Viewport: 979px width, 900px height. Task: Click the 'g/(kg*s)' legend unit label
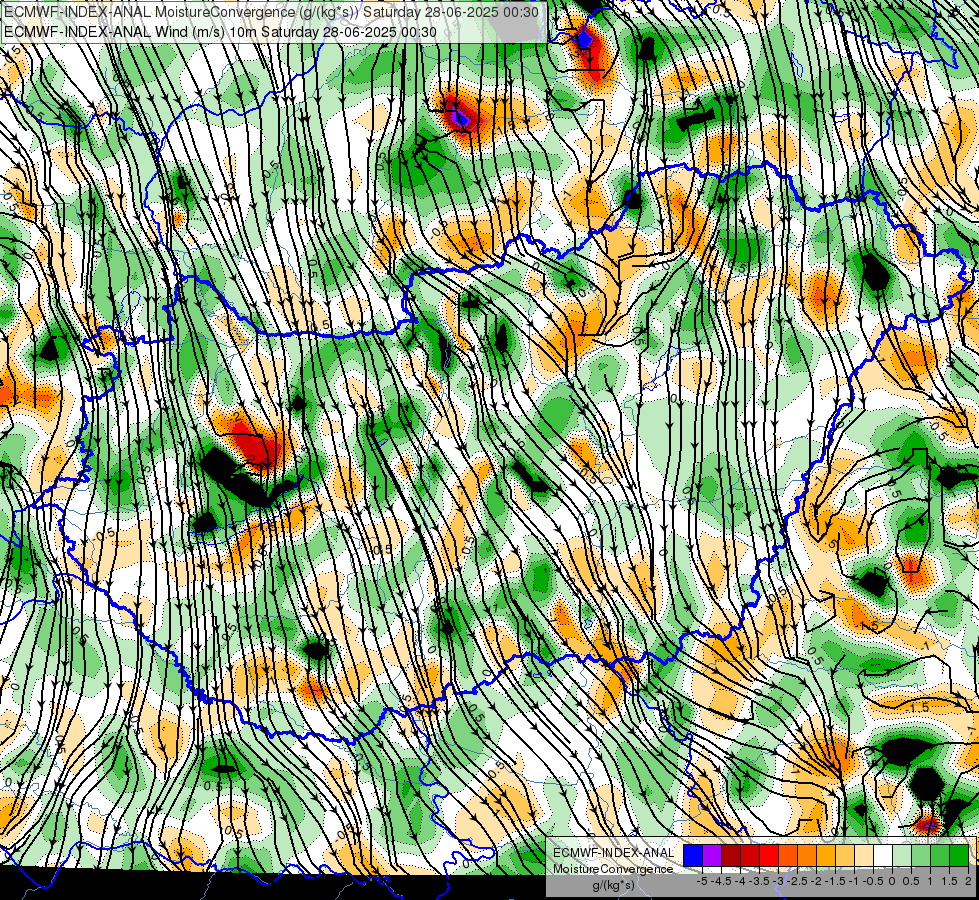click(x=613, y=885)
